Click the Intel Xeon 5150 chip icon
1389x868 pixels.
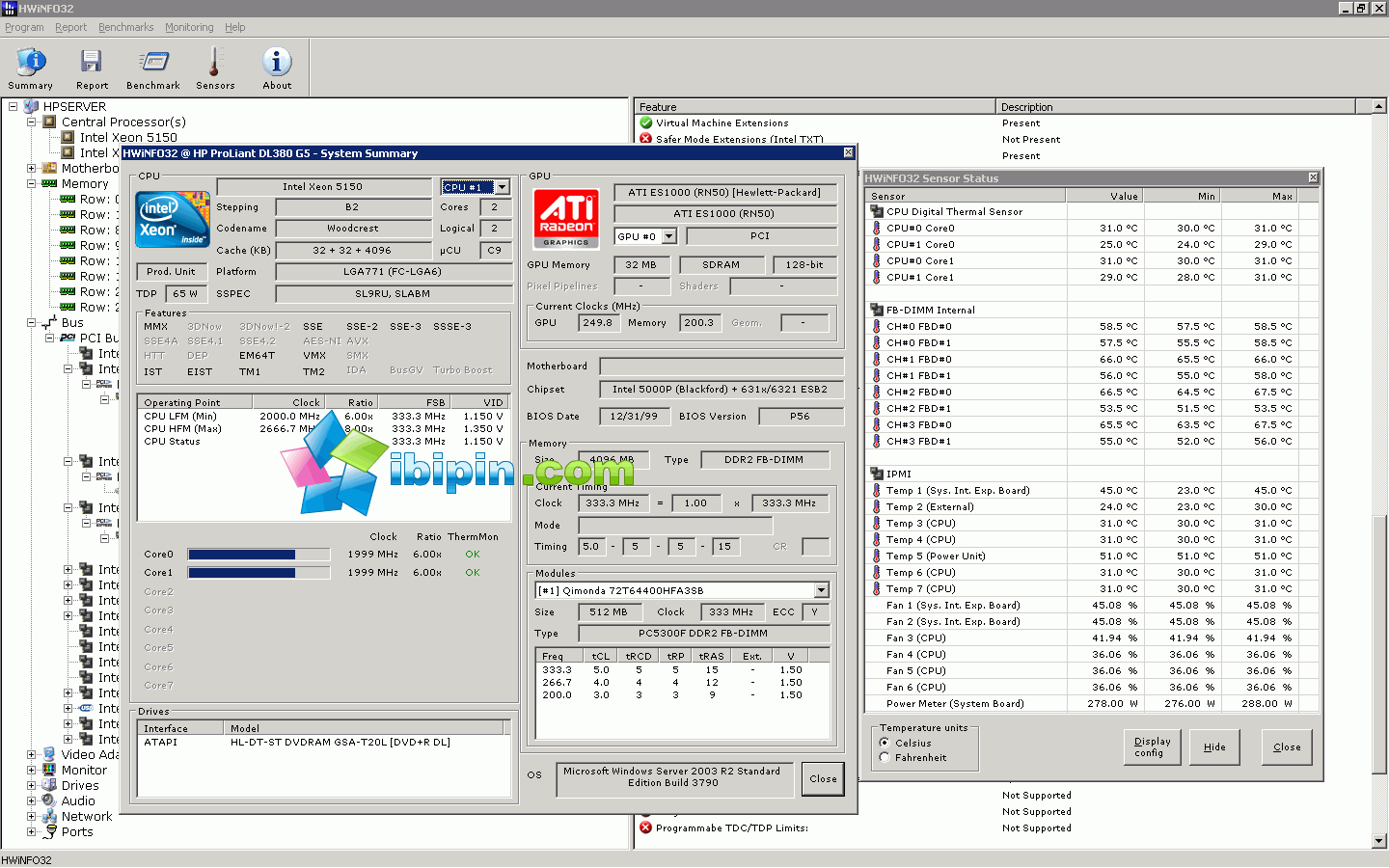point(68,137)
